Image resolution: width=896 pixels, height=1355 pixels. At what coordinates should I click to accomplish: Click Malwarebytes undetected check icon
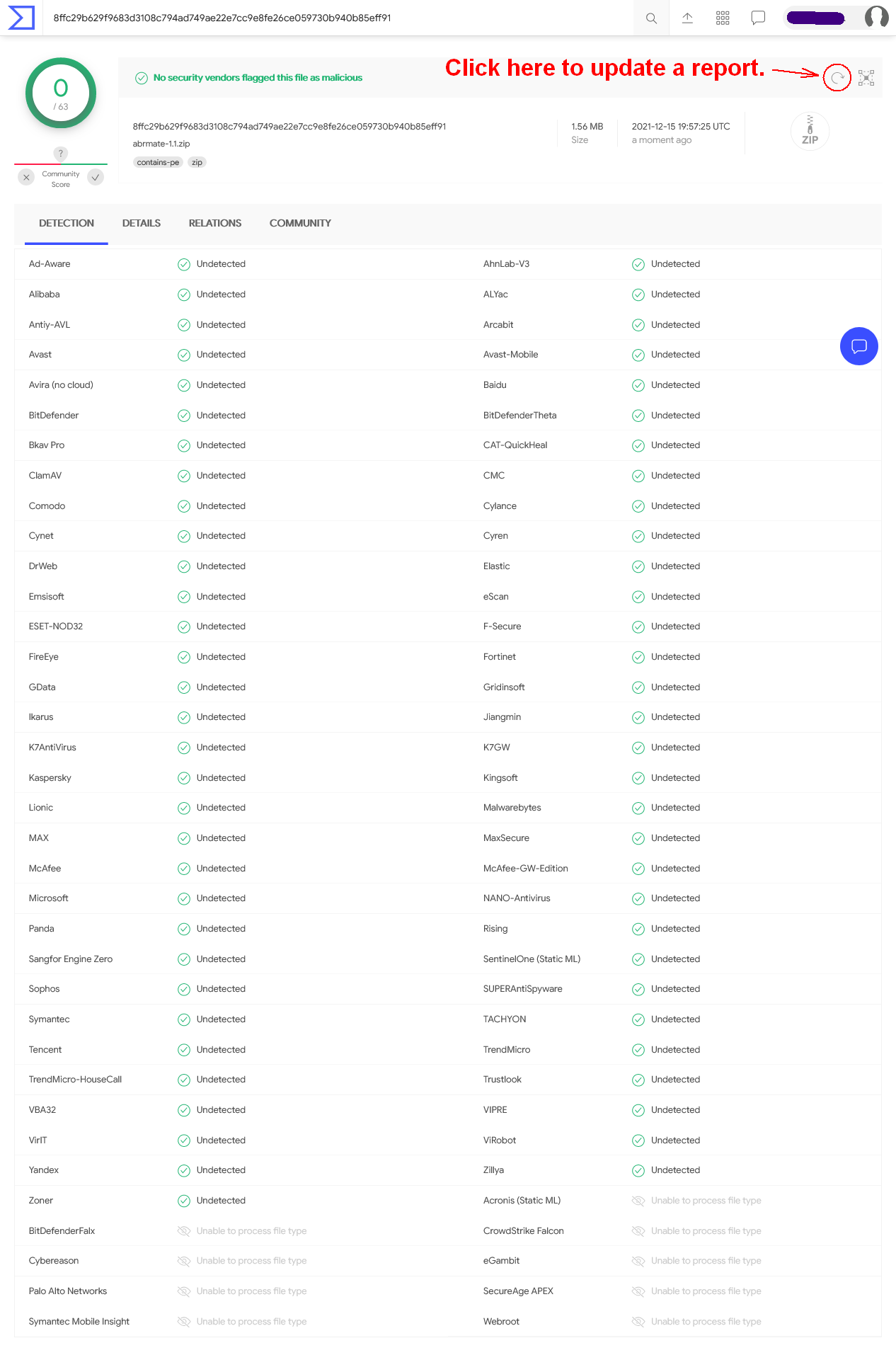coord(638,808)
